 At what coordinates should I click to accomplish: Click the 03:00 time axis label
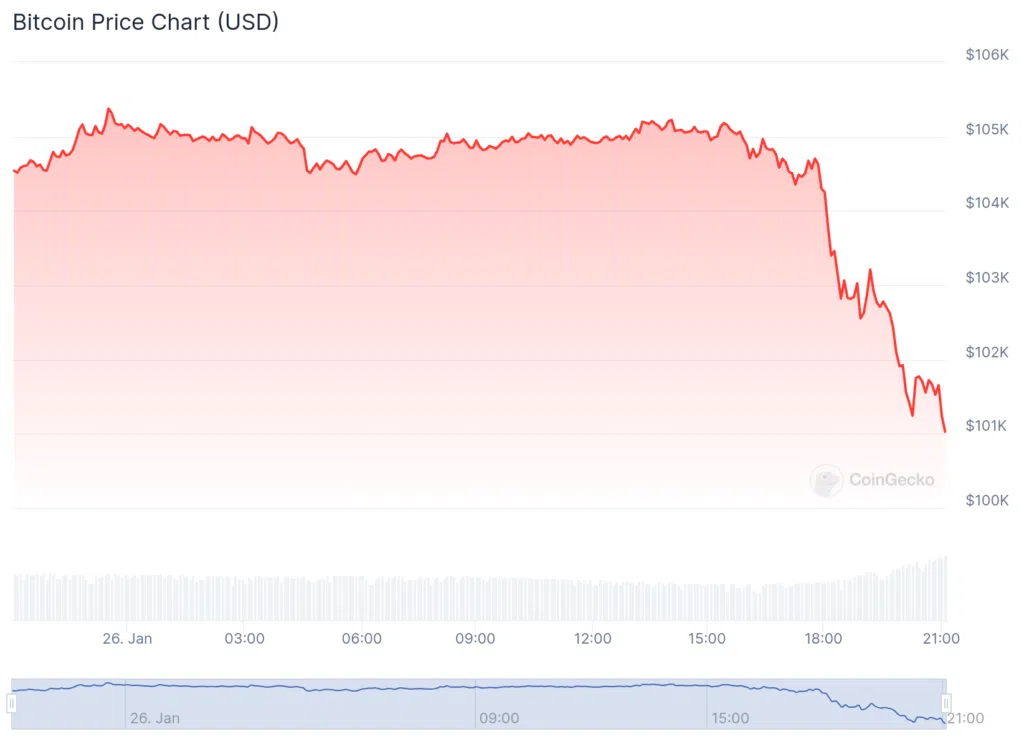(244, 638)
